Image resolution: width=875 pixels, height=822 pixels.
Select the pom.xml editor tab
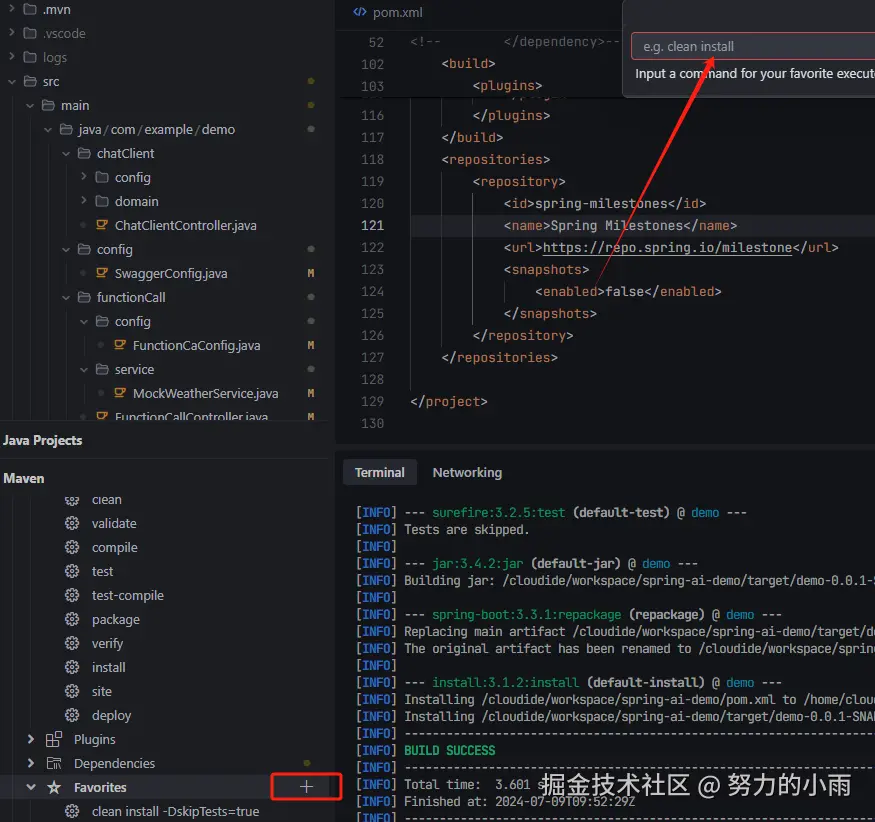(388, 12)
